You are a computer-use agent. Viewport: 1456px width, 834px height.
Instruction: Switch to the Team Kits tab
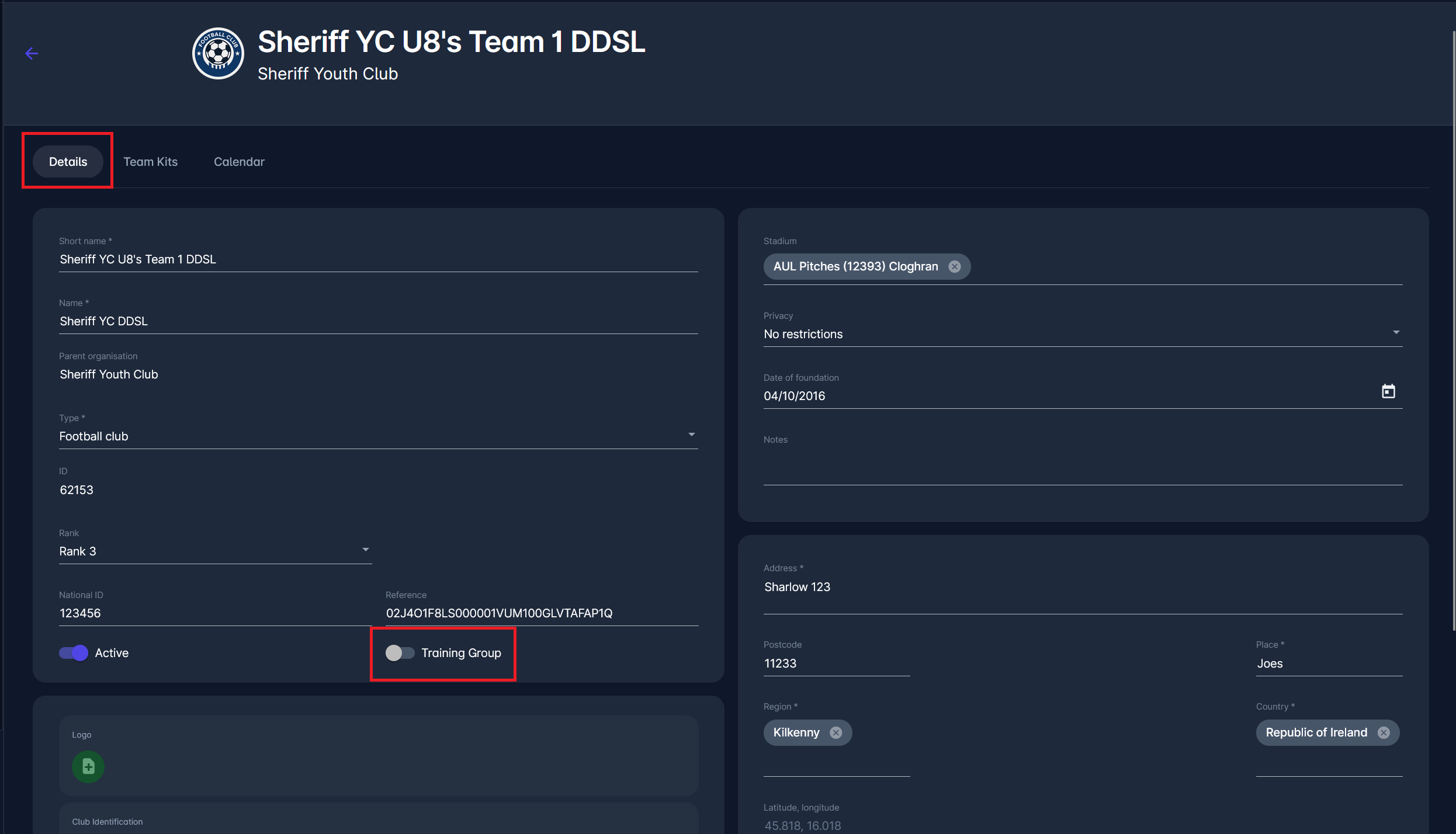pyautogui.click(x=150, y=162)
